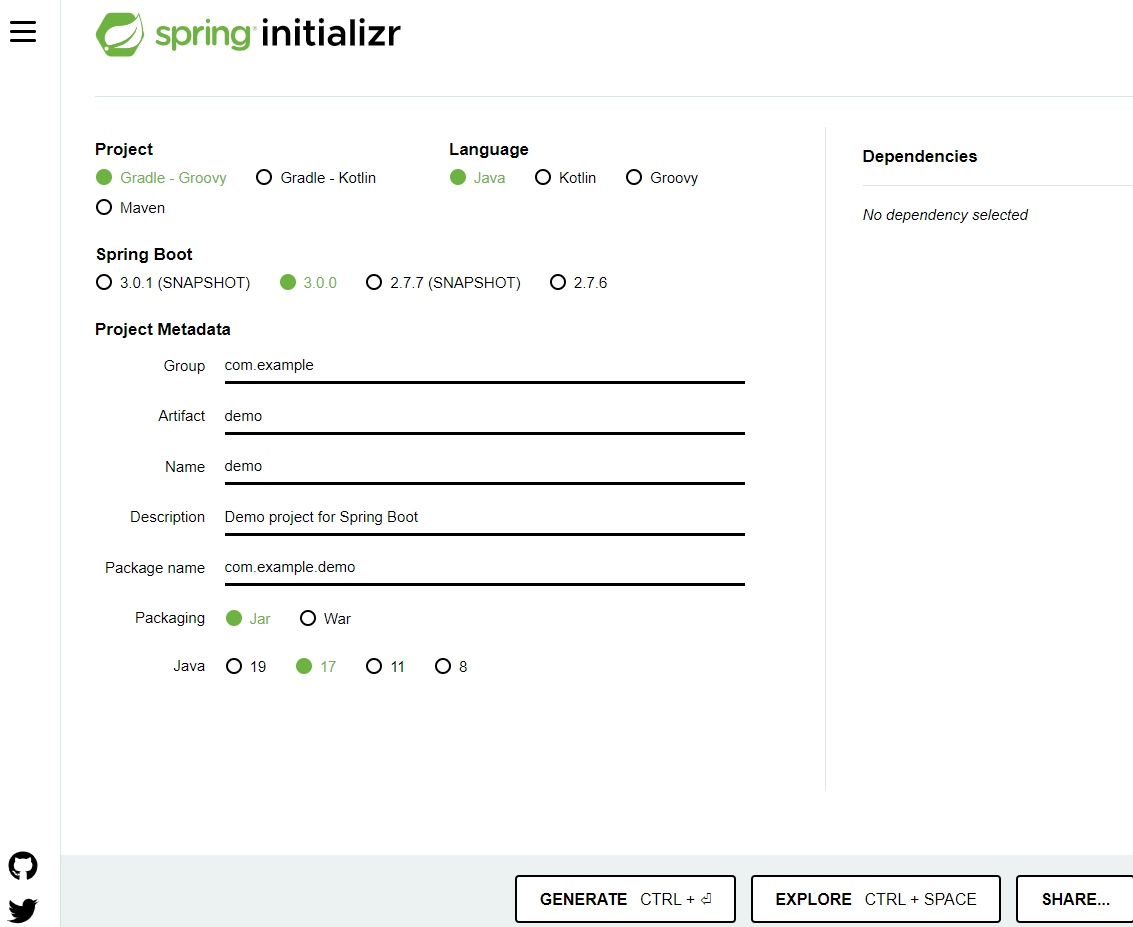Click the Language section heading
1133x927 pixels.
[x=488, y=150]
